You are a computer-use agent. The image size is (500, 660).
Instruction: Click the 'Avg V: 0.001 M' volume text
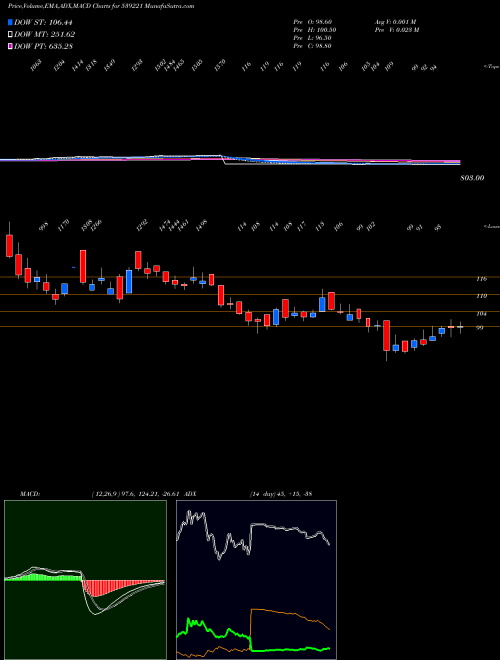[x=395, y=22]
